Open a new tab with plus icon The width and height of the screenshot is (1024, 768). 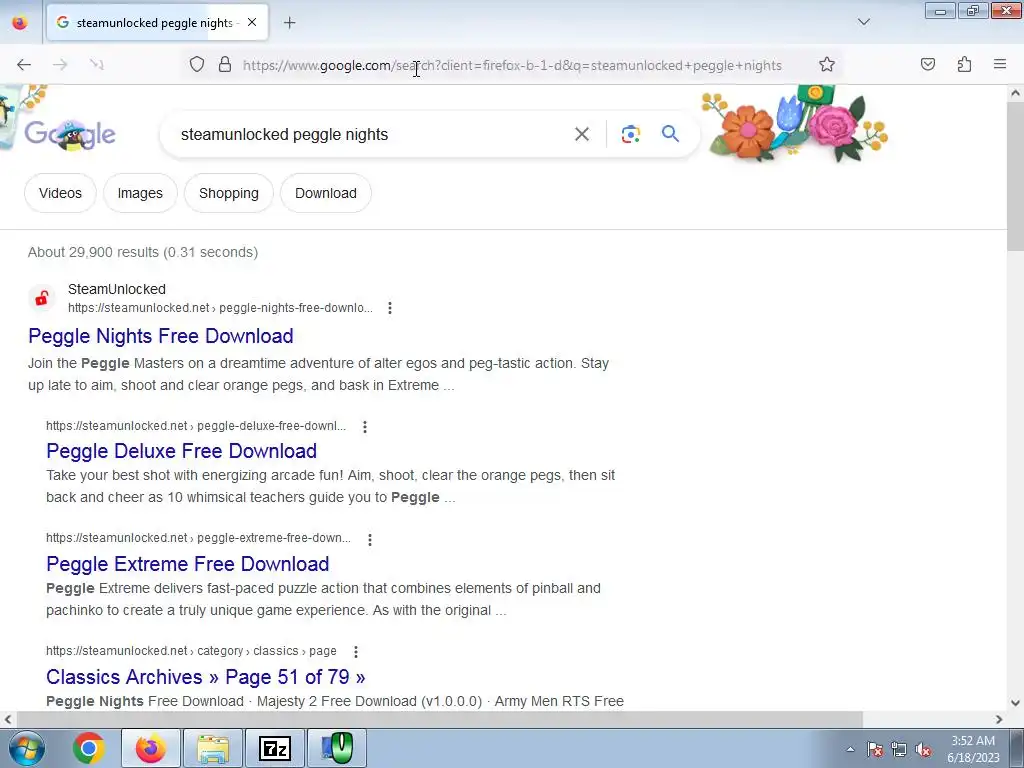289,23
